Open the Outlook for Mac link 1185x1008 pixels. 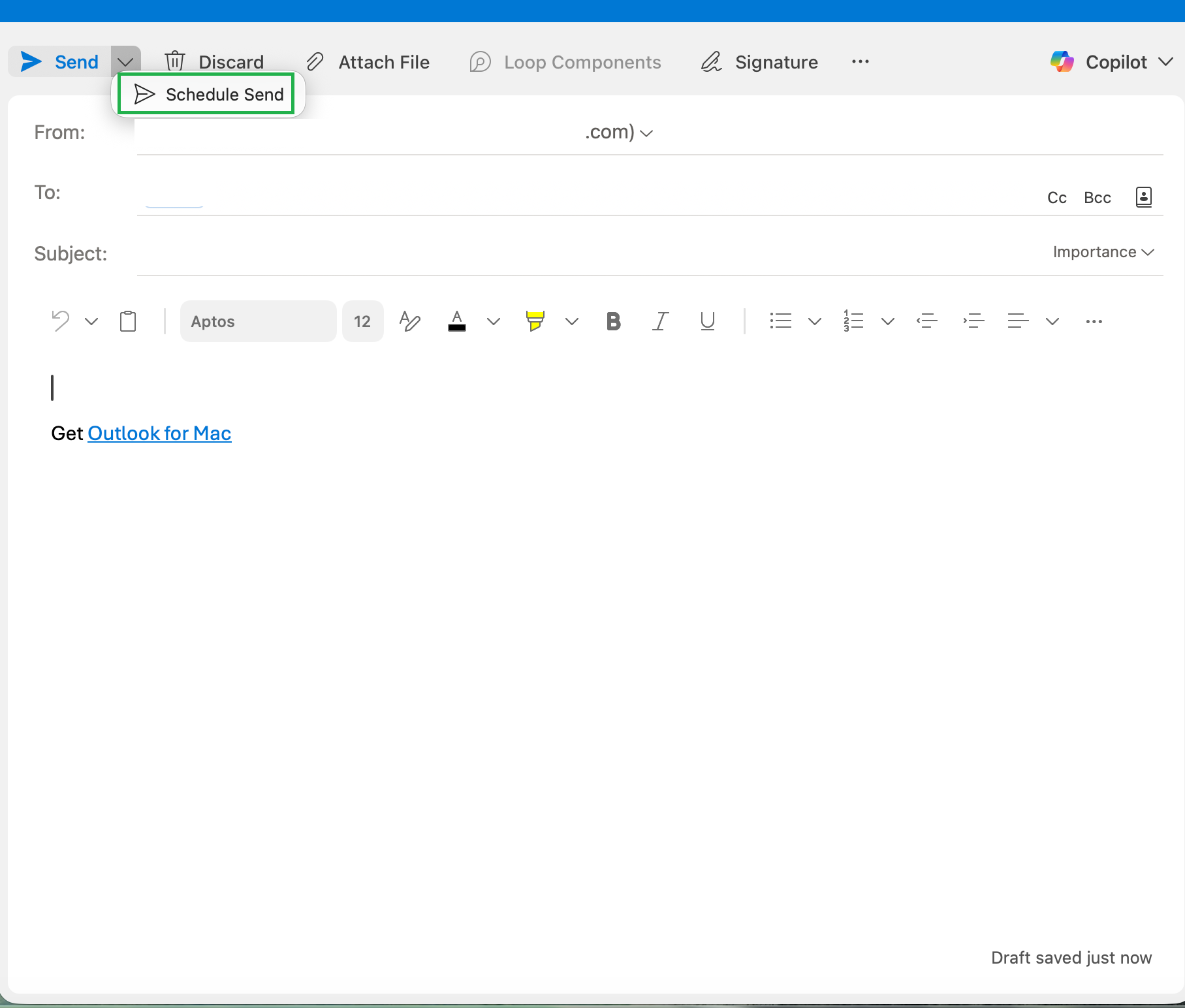(x=159, y=433)
